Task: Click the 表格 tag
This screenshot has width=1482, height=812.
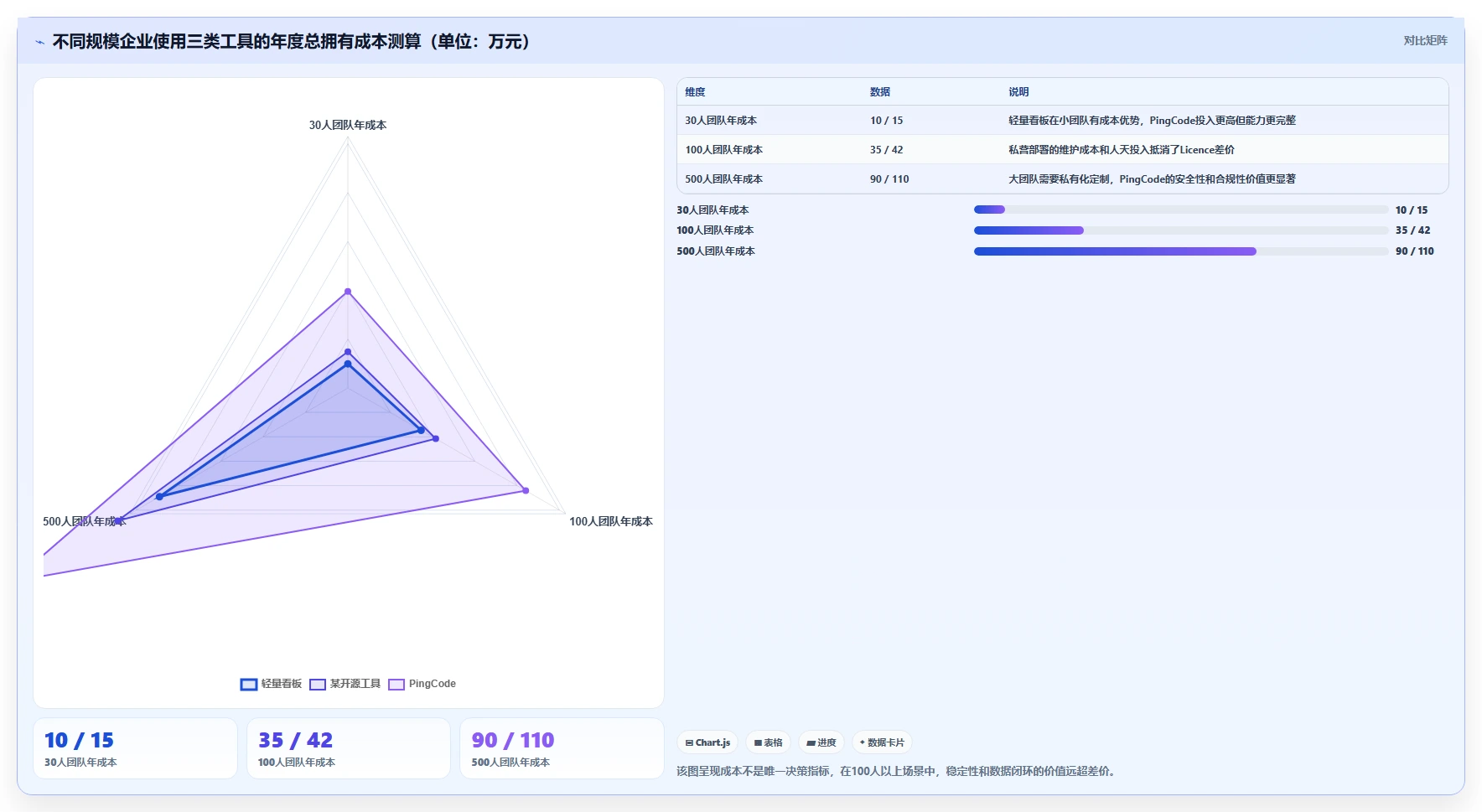Action: [768, 742]
